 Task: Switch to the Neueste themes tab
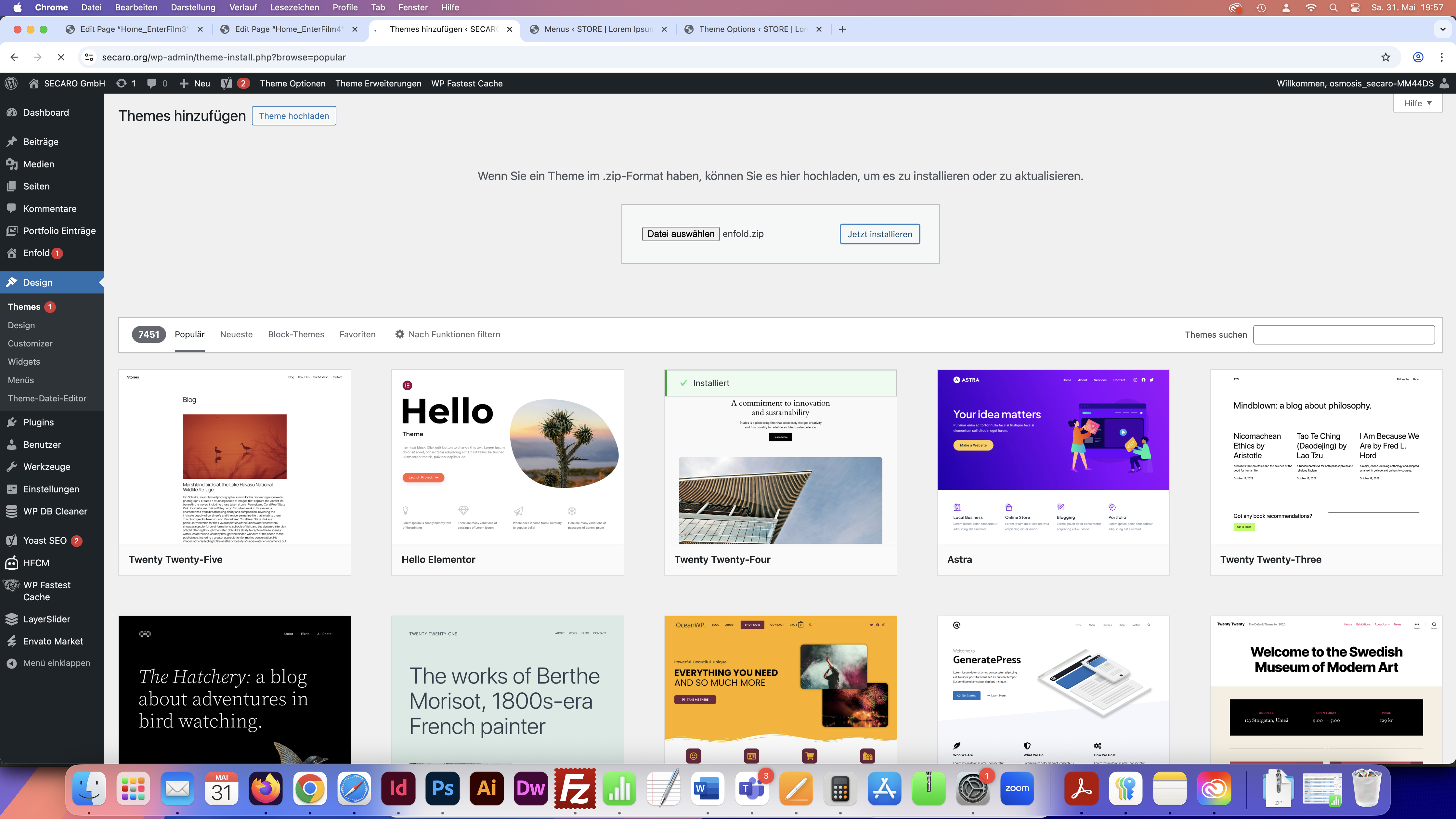(236, 335)
